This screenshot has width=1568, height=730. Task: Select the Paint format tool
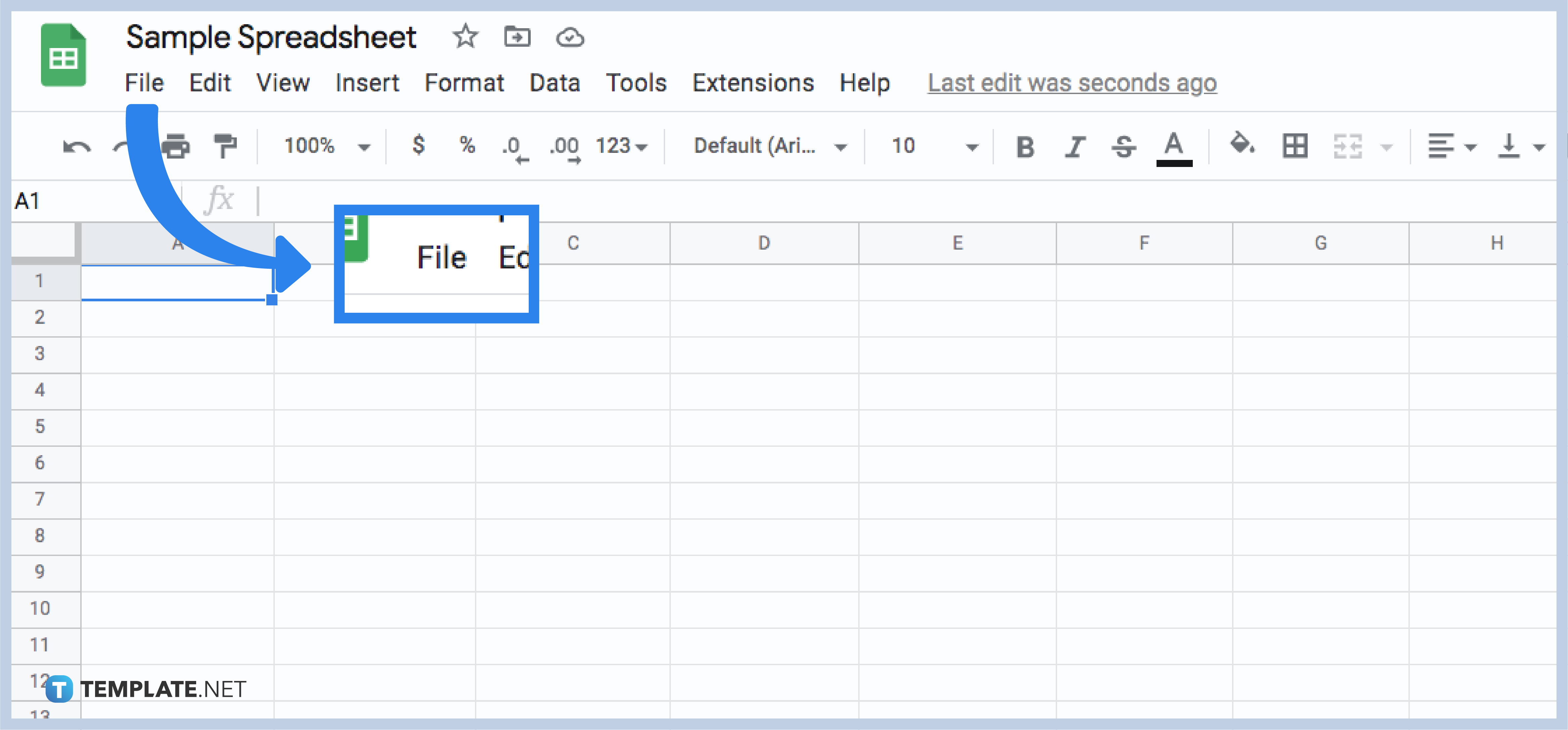pos(225,146)
